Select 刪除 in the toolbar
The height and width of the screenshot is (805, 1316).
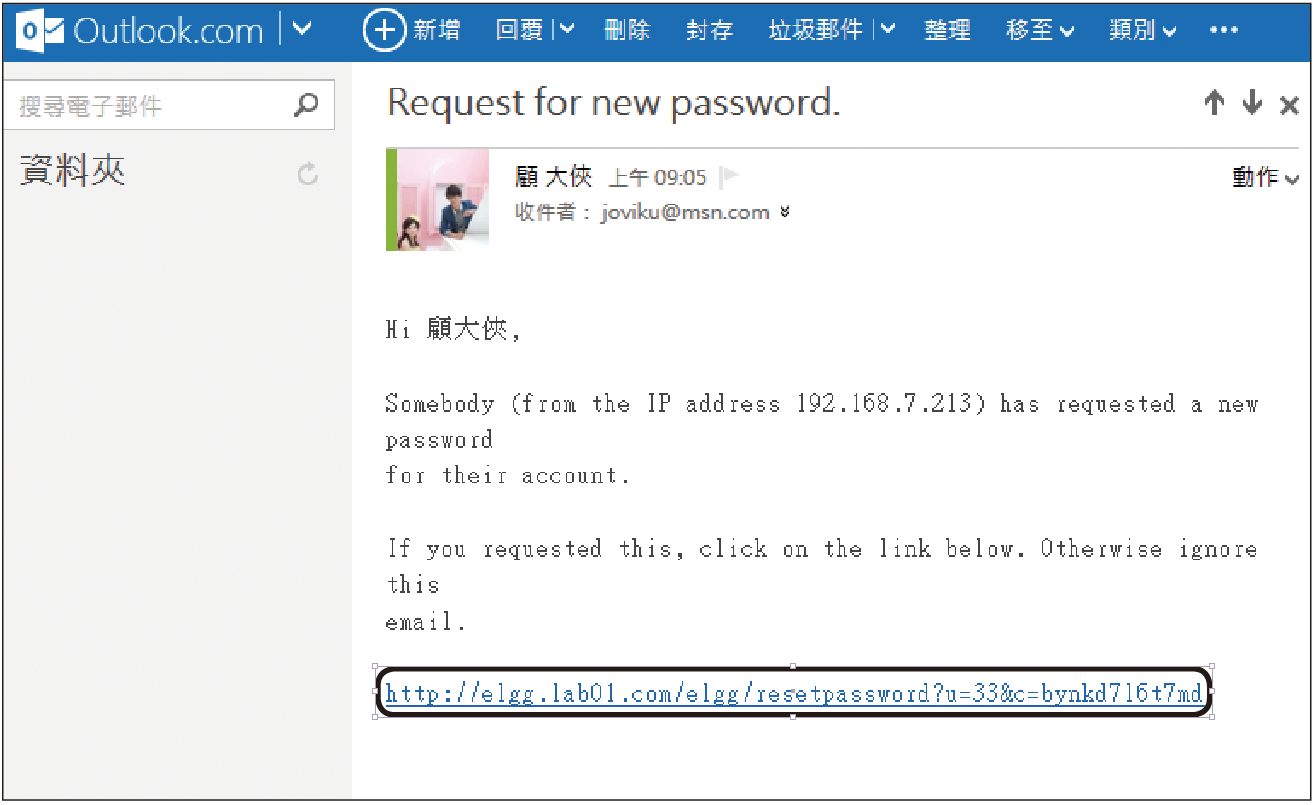pyautogui.click(x=627, y=30)
